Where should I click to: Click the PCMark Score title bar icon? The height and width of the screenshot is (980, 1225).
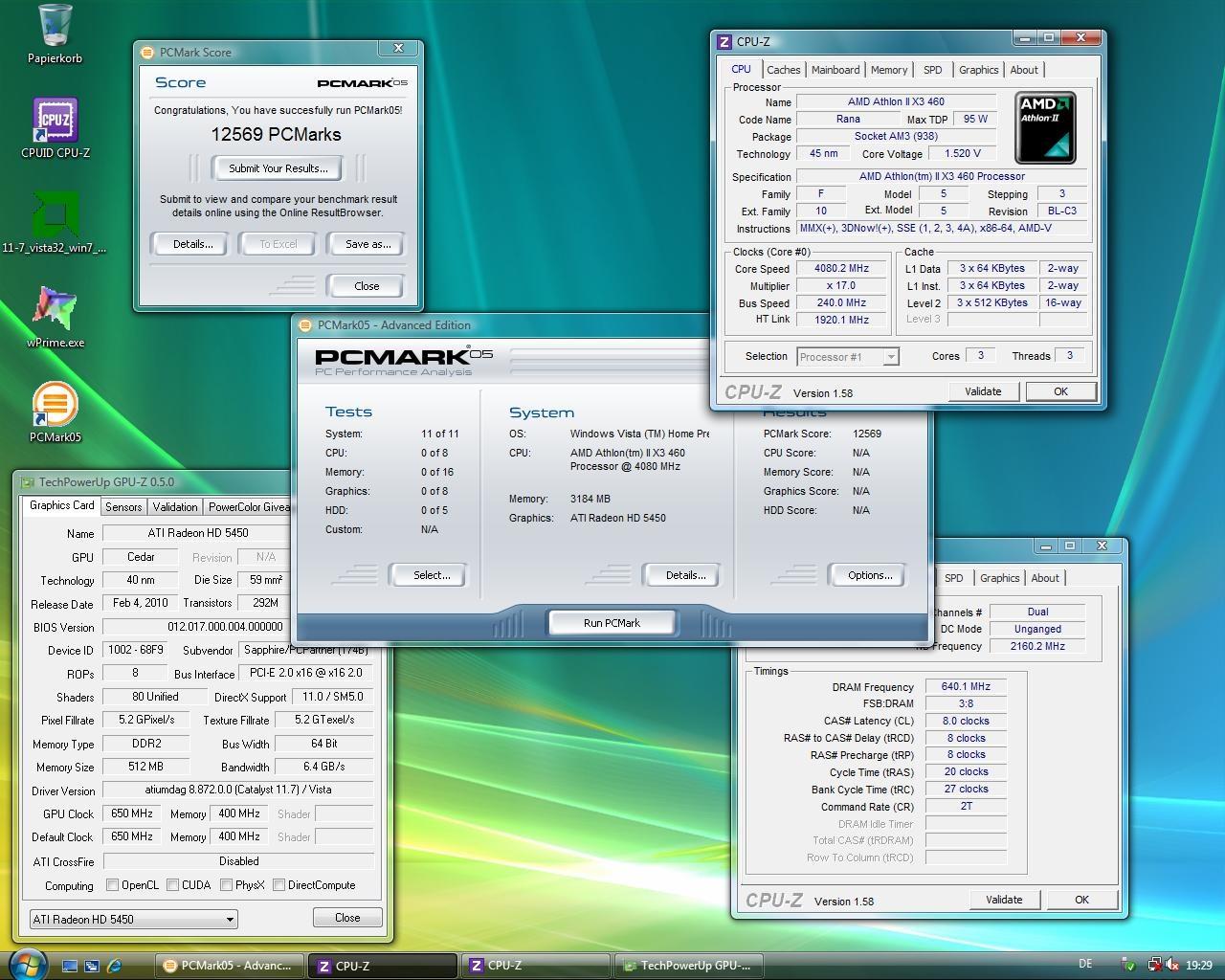click(147, 53)
